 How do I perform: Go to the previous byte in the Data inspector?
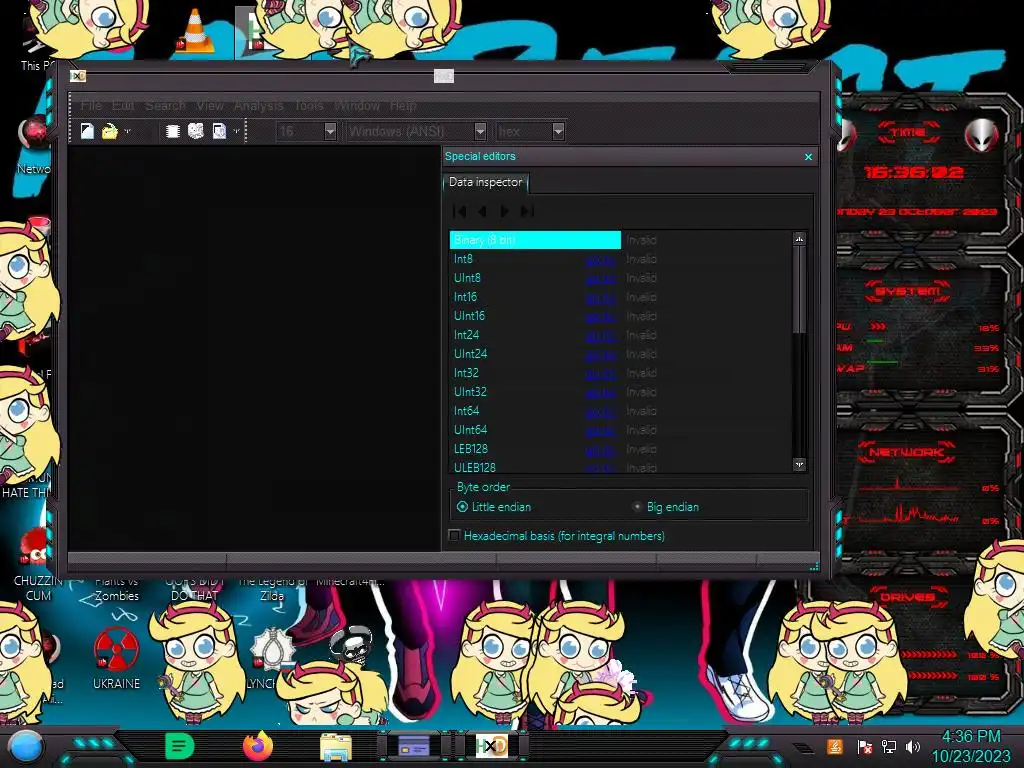482,211
